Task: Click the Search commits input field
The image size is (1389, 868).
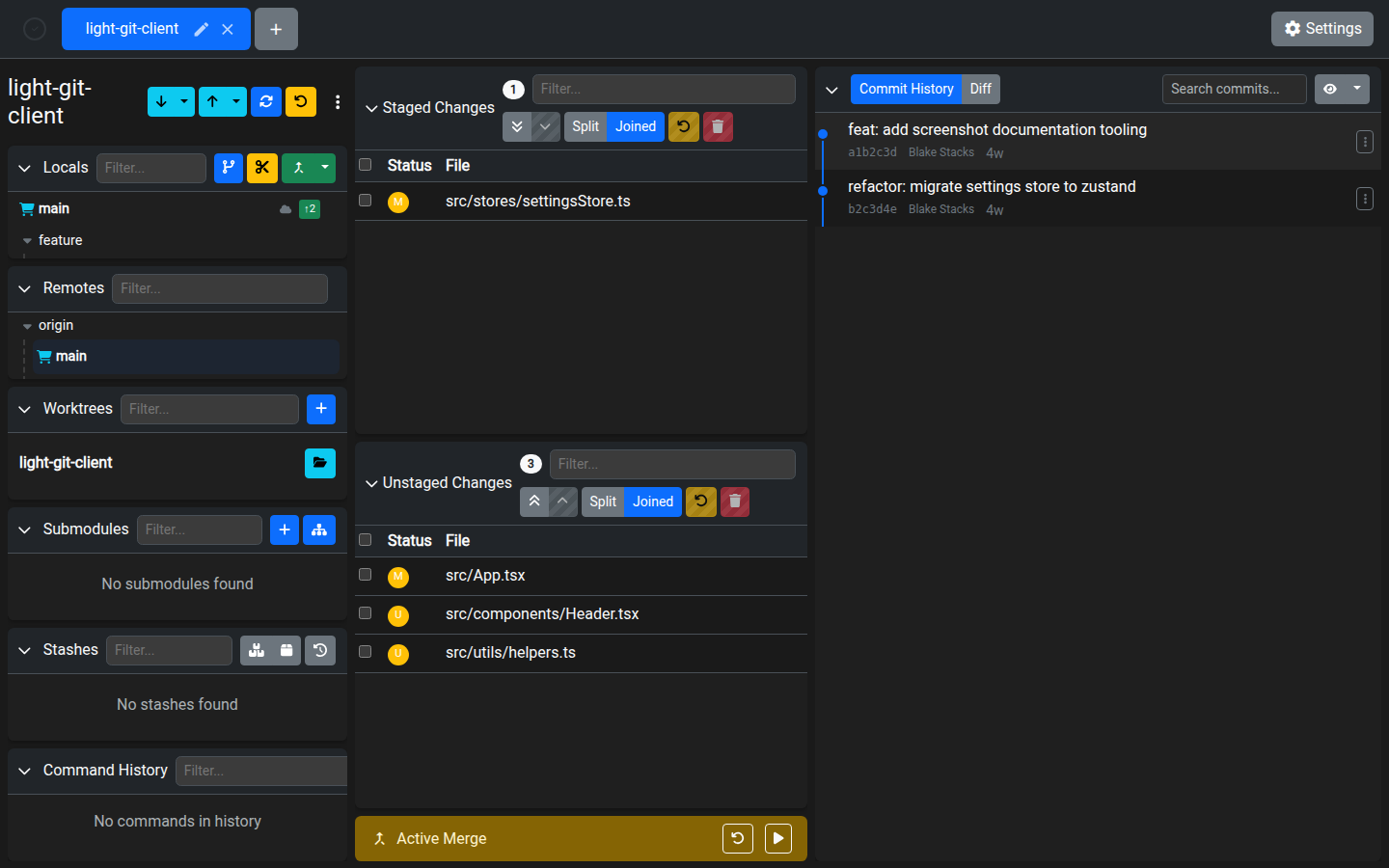Action: tap(1234, 89)
